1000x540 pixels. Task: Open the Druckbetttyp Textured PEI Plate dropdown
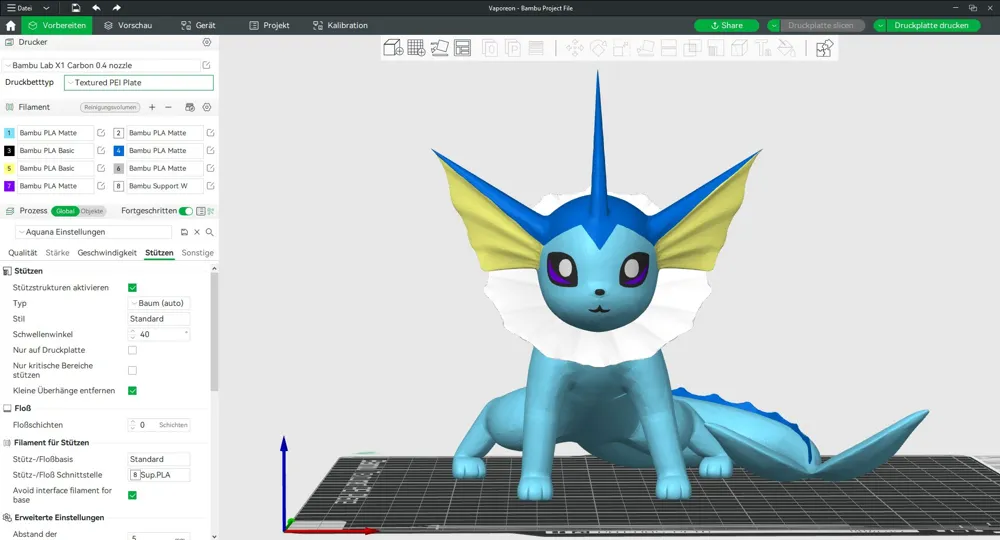[x=139, y=82]
